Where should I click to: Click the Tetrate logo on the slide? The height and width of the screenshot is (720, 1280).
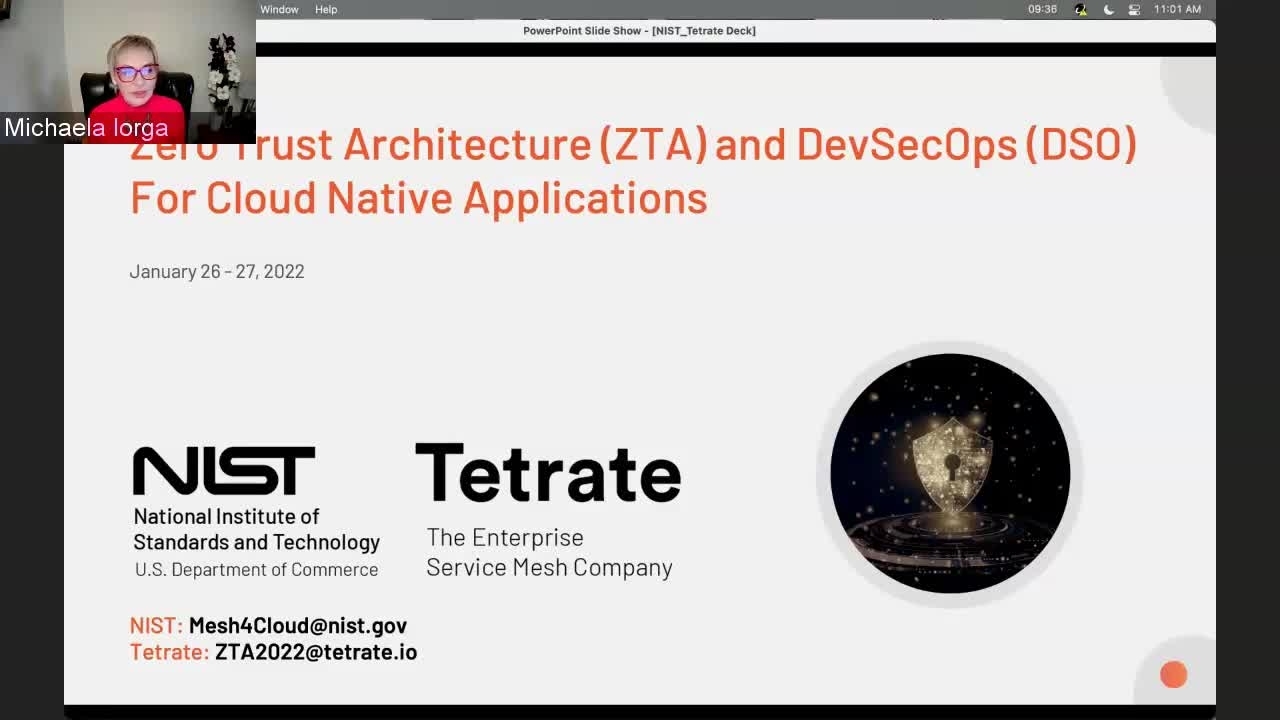[x=548, y=473]
